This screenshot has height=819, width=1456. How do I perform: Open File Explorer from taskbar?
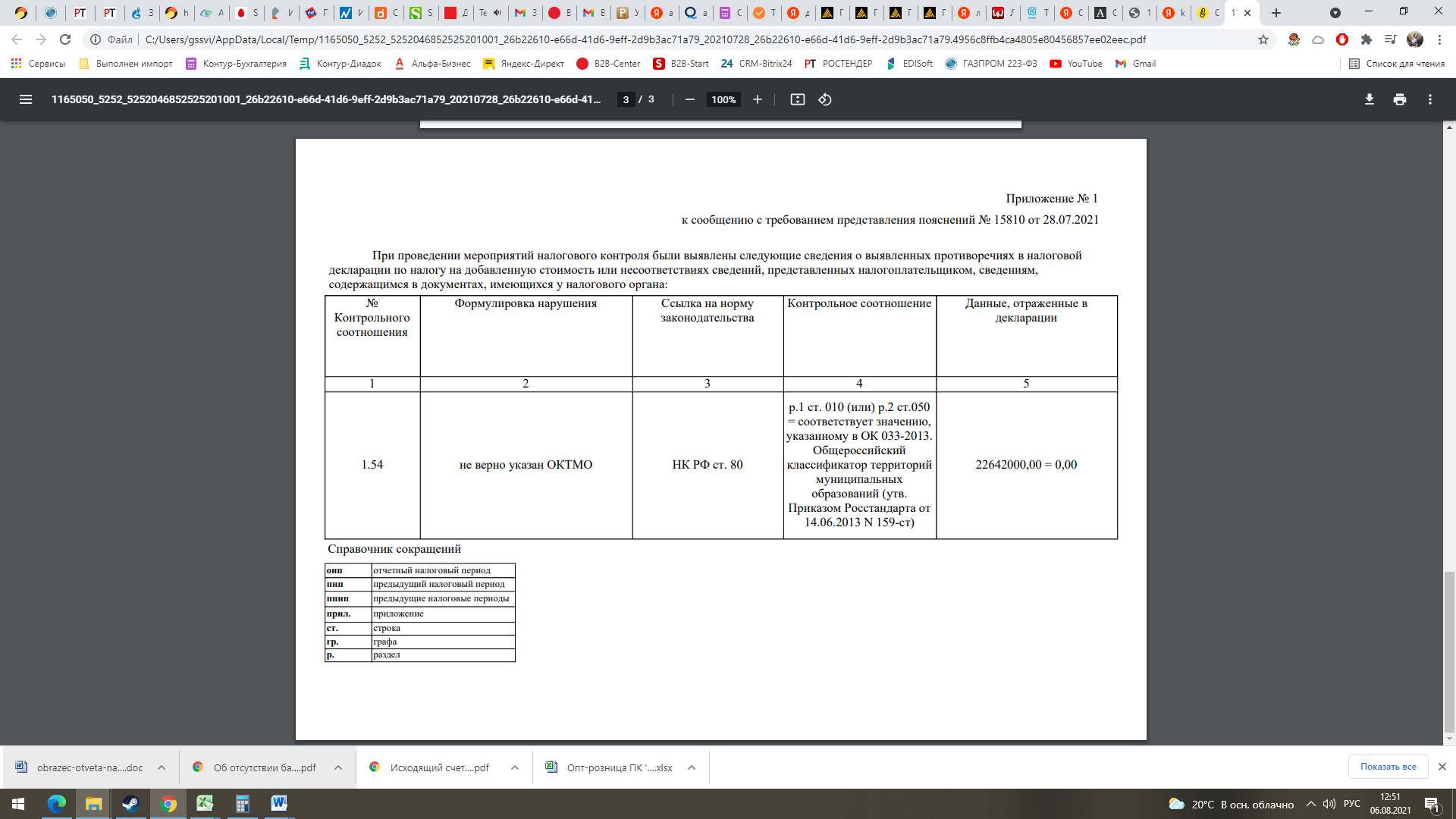(93, 804)
